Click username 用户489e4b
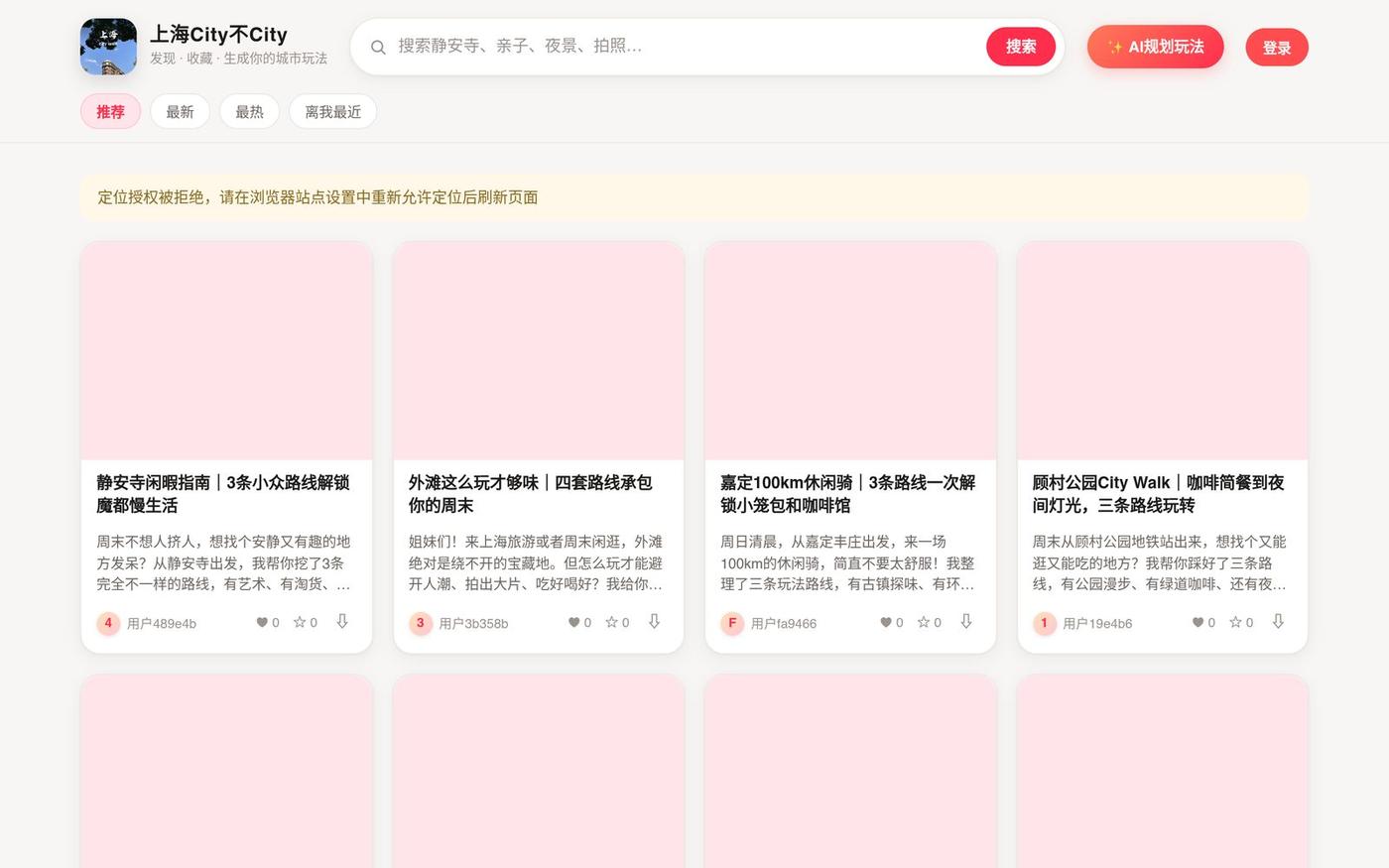This screenshot has height=868, width=1389. pos(162,624)
